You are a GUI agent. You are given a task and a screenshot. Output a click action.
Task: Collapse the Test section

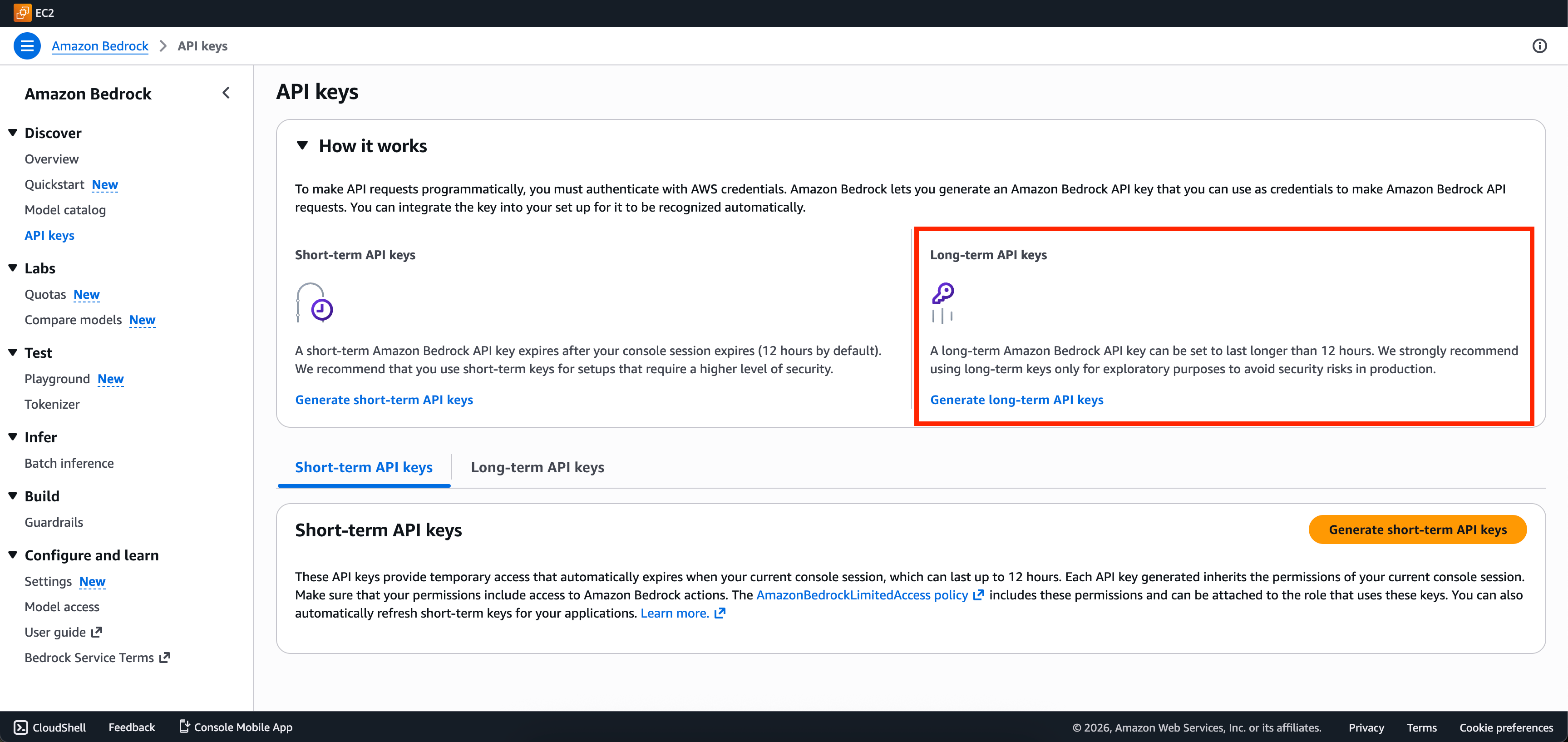[13, 352]
